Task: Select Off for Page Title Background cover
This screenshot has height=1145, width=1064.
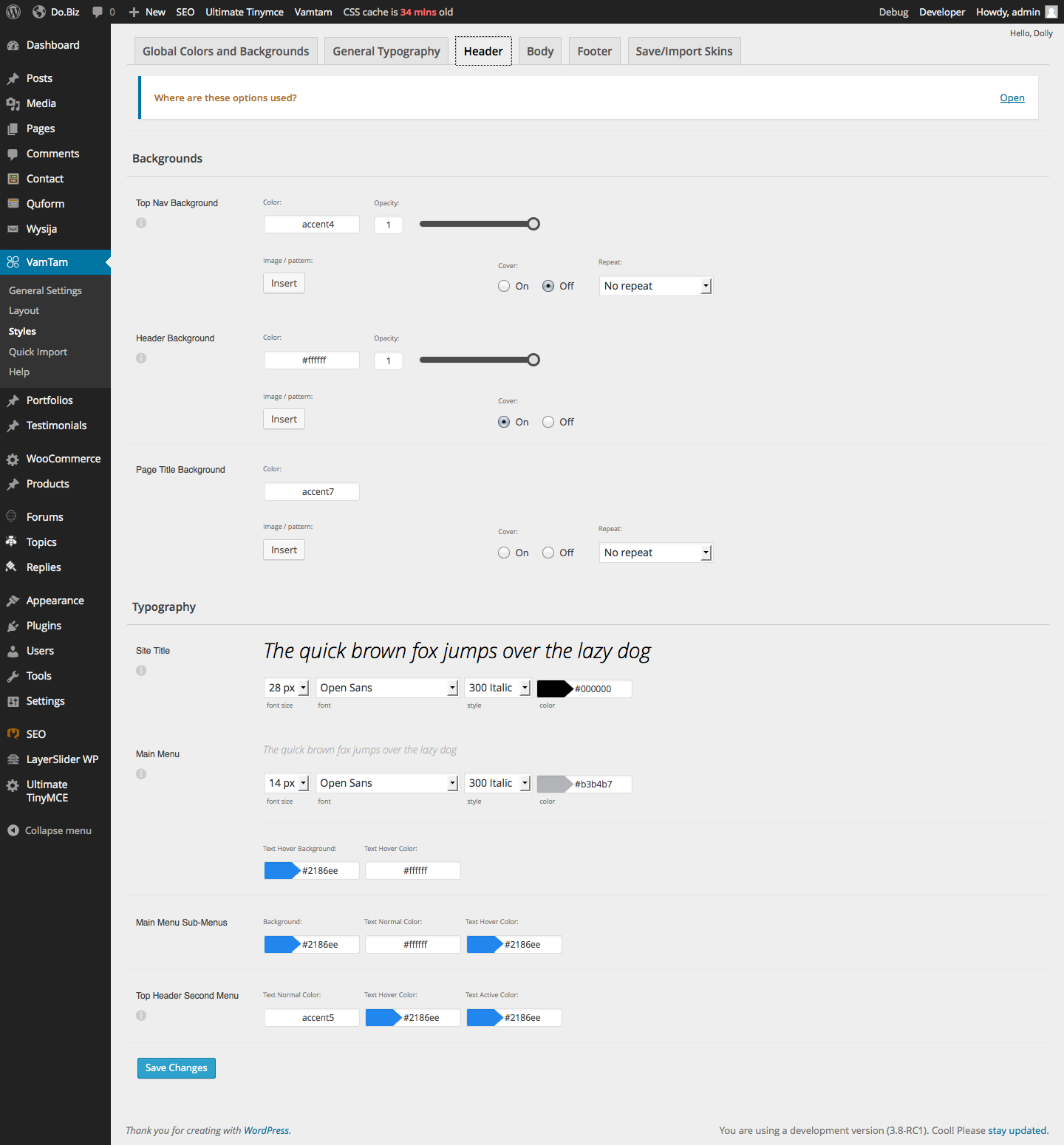Action: coord(548,553)
